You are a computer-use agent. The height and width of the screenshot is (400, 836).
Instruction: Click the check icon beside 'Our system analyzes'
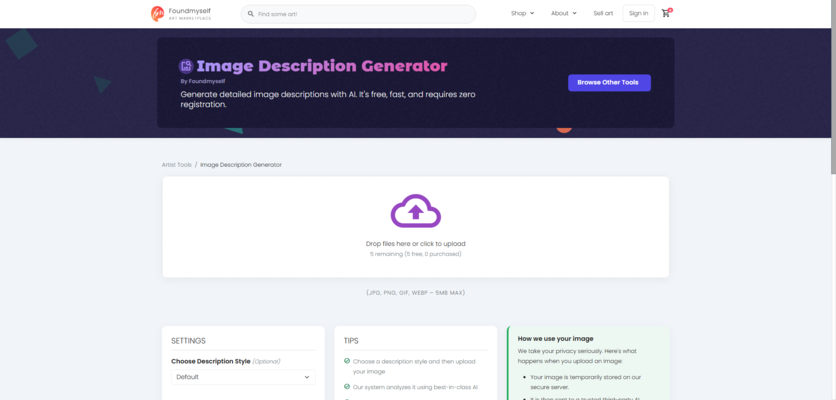tap(347, 386)
